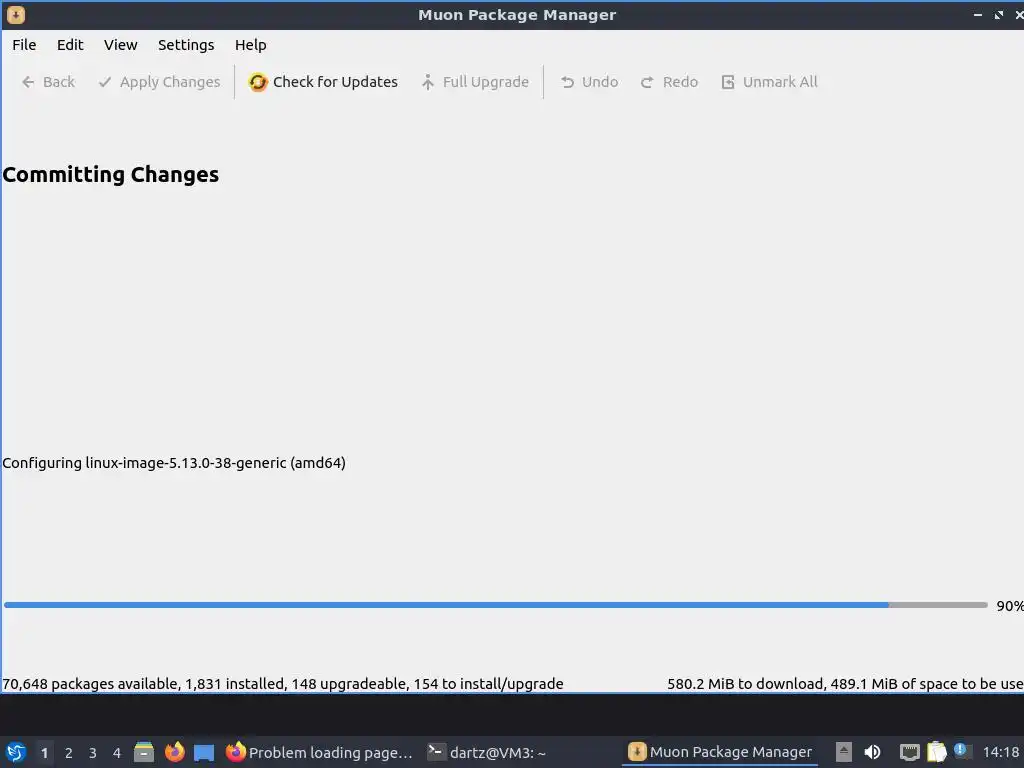Maximize the Muon window
Image resolution: width=1024 pixels, height=768 pixels.
coord(999,14)
